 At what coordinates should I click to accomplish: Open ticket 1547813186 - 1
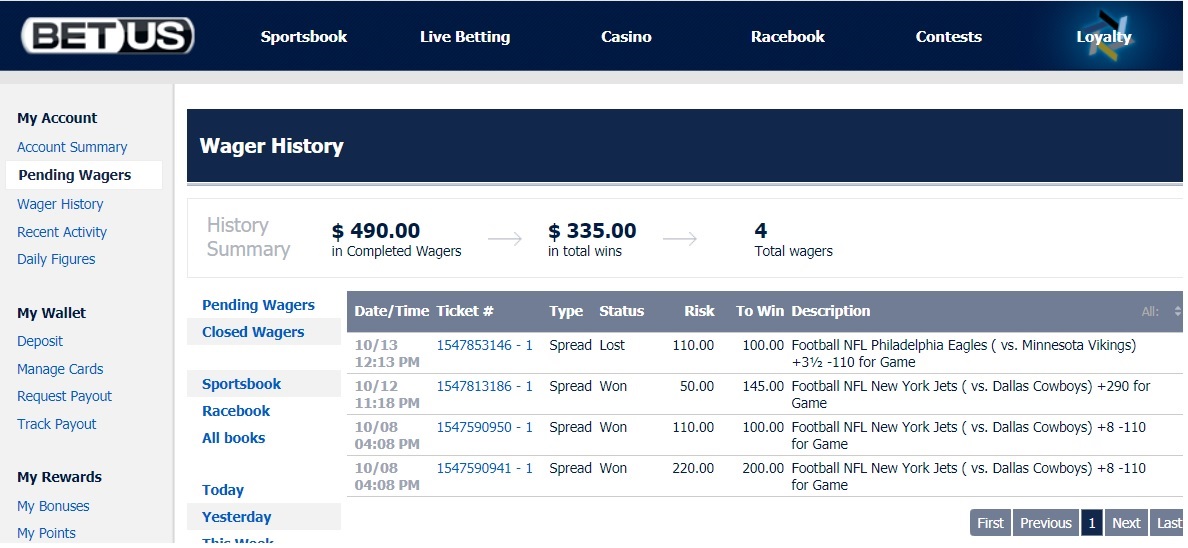coord(485,387)
